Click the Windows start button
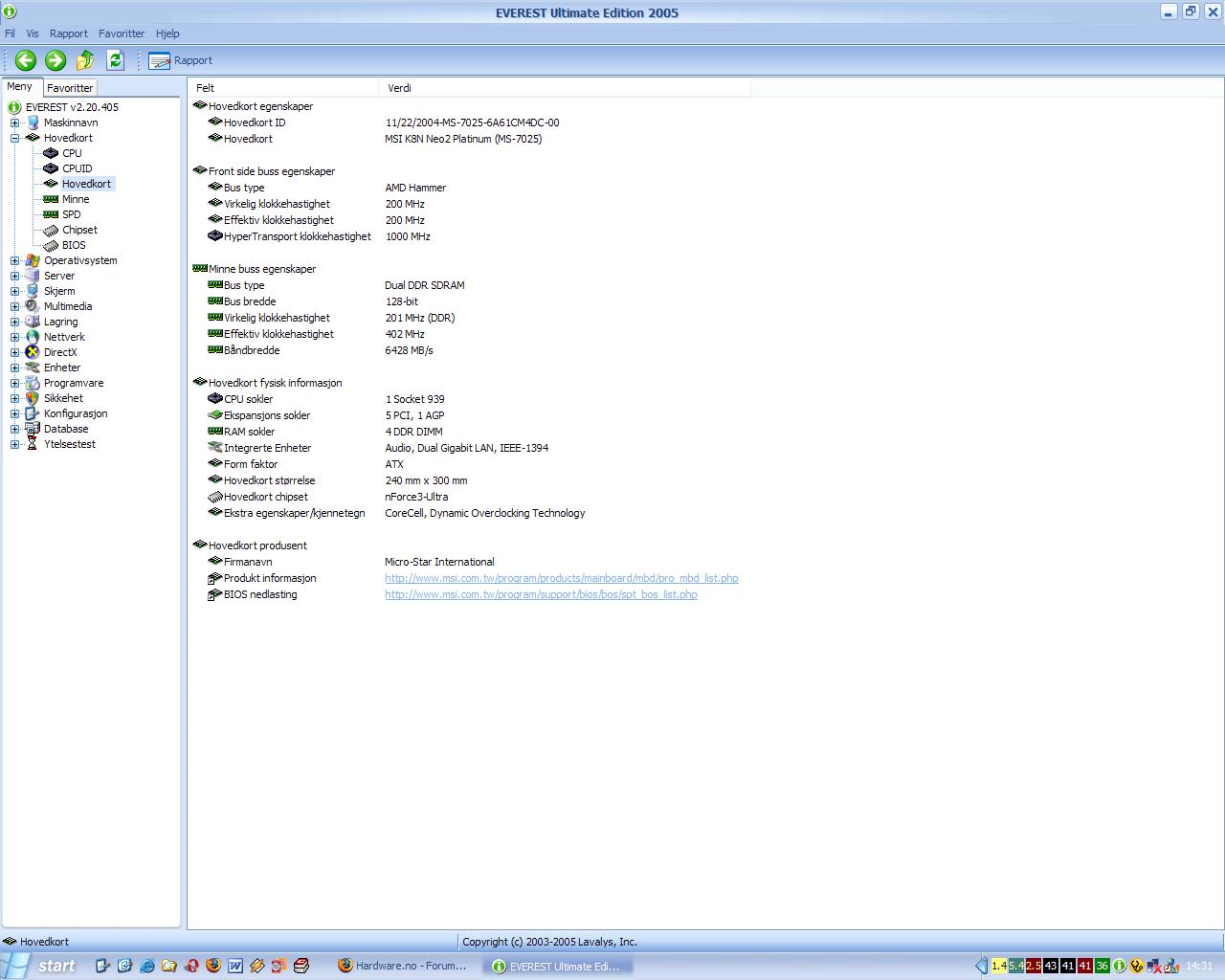Viewport: 1225px width, 980px height. 41,966
